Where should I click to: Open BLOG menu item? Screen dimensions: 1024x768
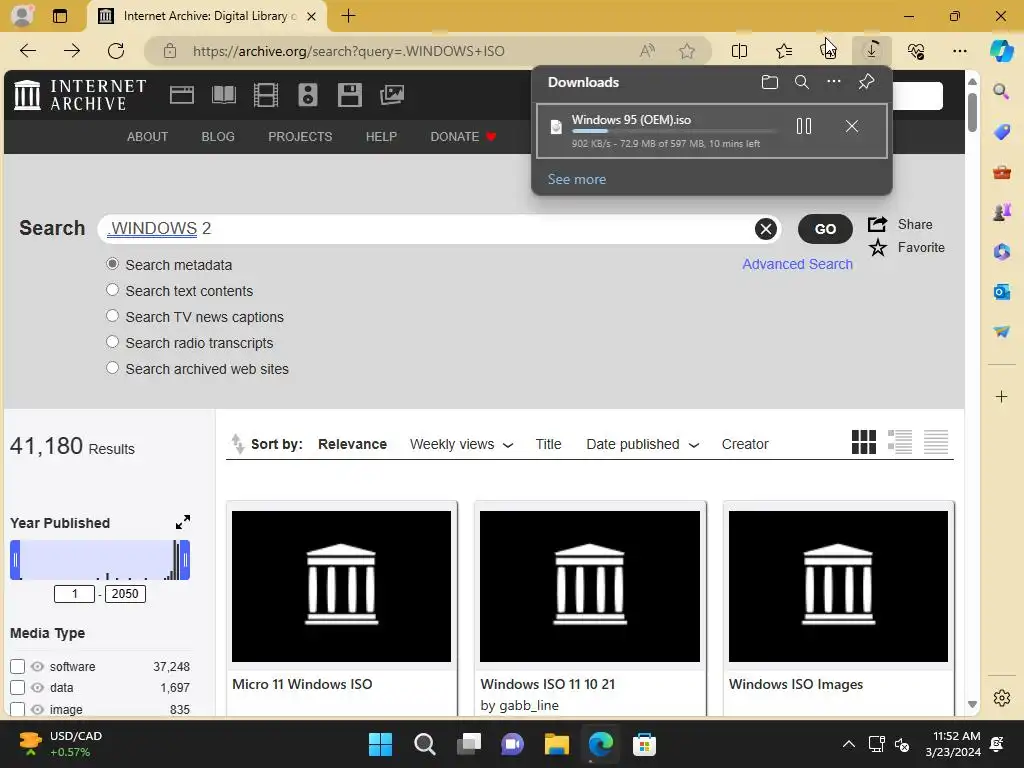[218, 137]
